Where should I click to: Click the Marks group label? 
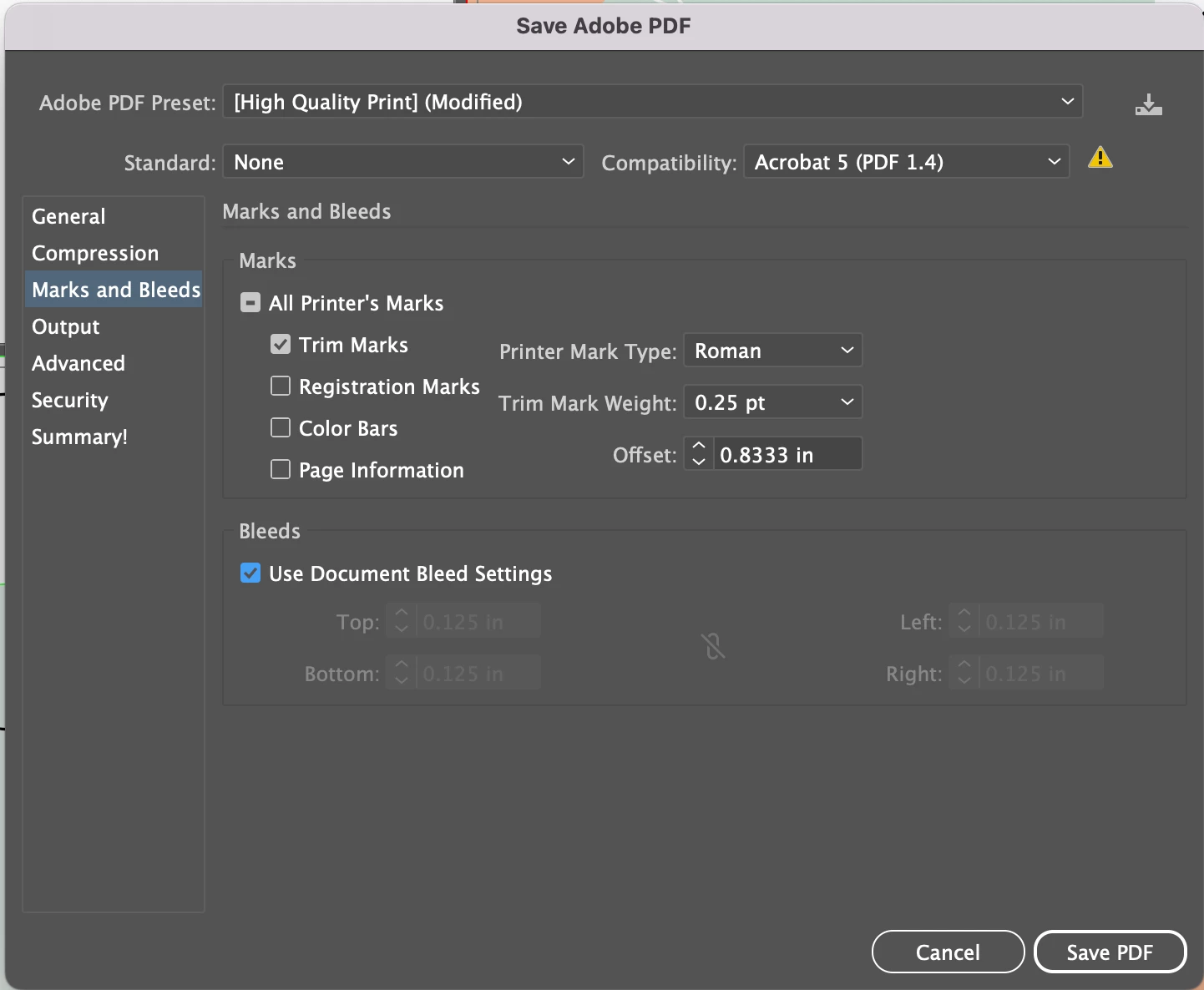267,260
